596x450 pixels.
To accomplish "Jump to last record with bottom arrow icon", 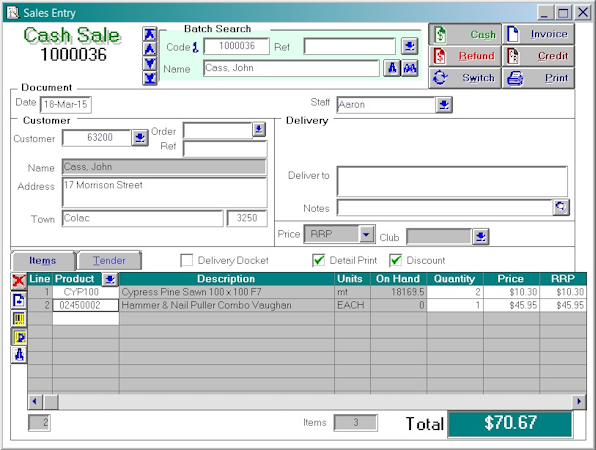I will pyautogui.click(x=150, y=78).
